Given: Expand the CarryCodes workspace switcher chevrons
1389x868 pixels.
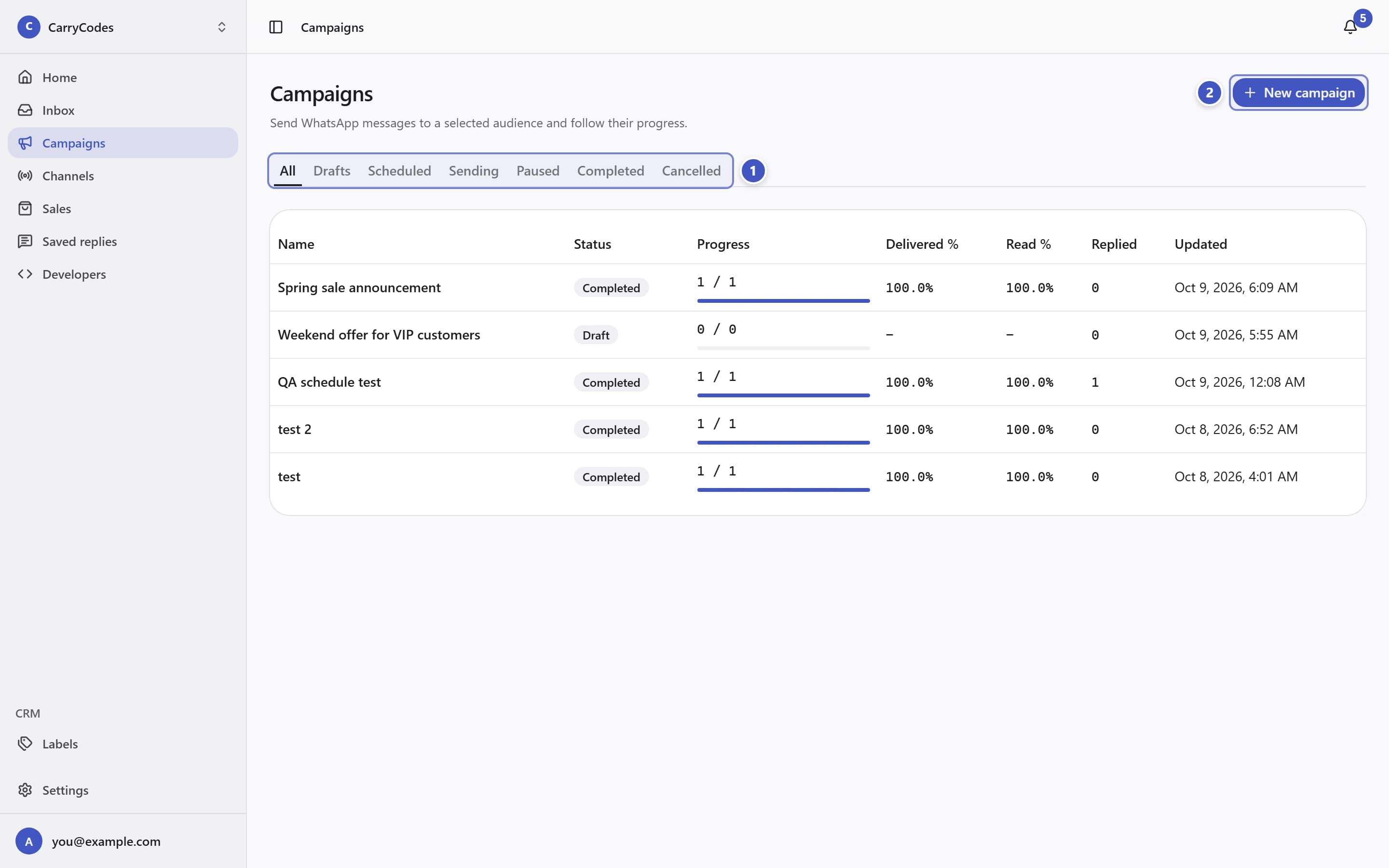Looking at the screenshot, I should tap(221, 27).
